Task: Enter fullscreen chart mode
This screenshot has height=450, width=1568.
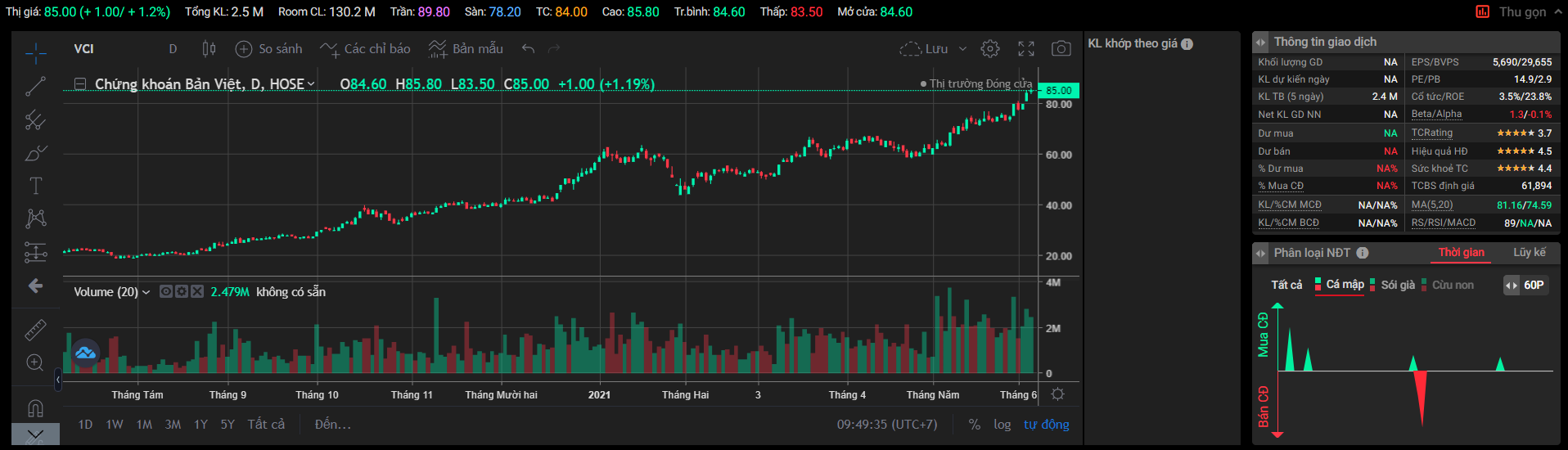Action: [1026, 49]
